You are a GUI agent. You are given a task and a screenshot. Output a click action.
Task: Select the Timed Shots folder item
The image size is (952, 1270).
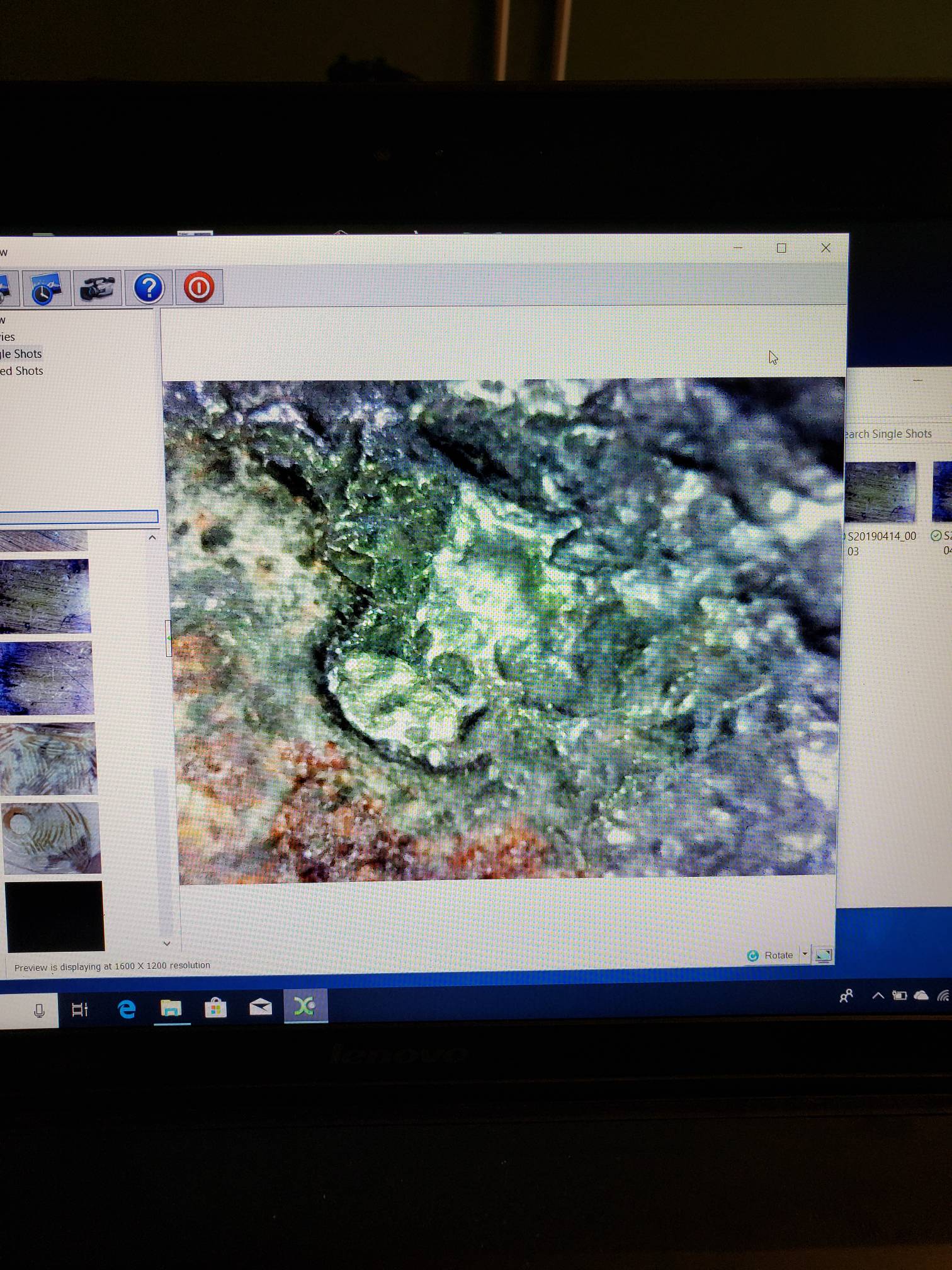tap(22, 371)
